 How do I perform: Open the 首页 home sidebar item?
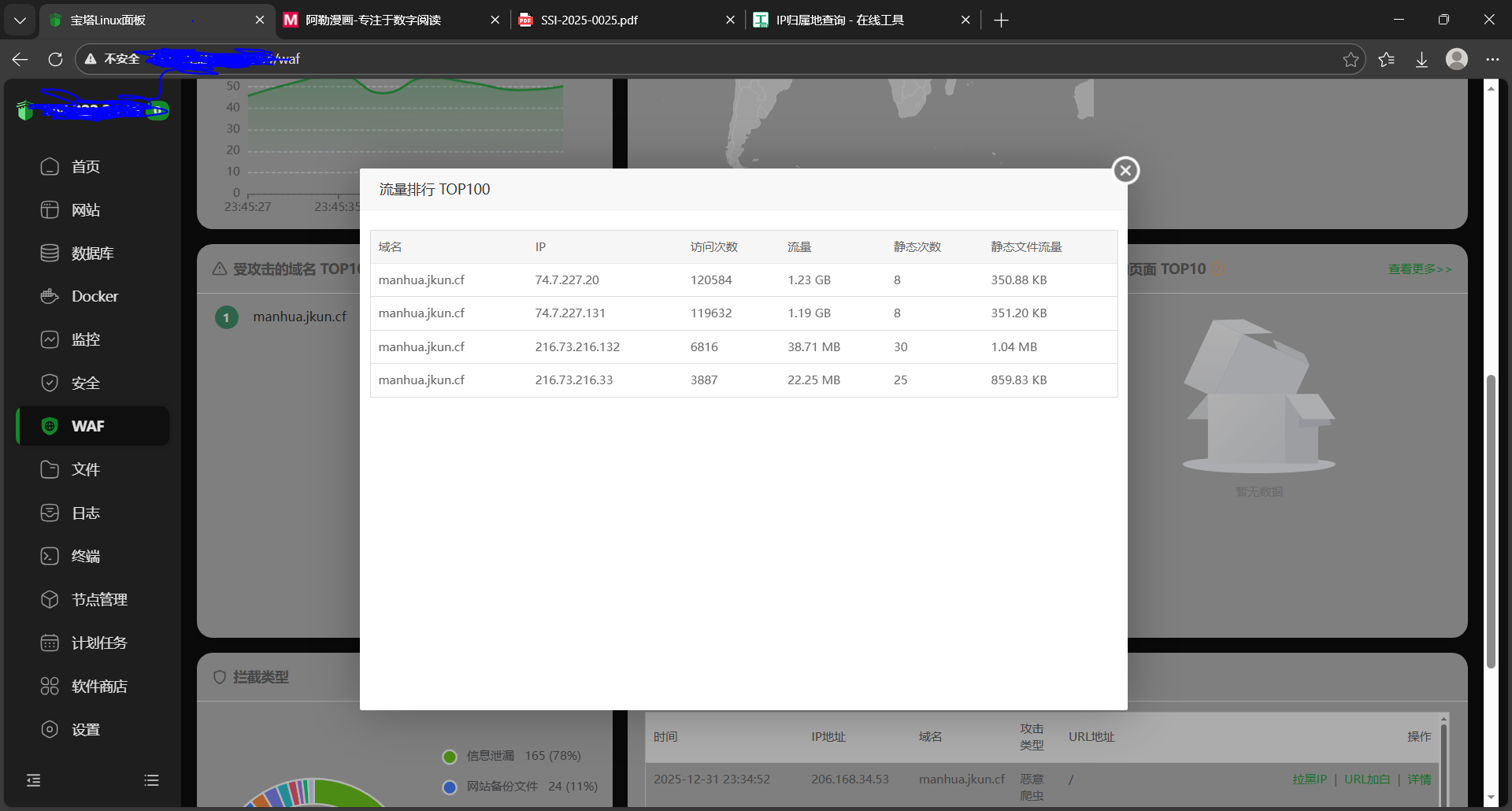coord(85,167)
